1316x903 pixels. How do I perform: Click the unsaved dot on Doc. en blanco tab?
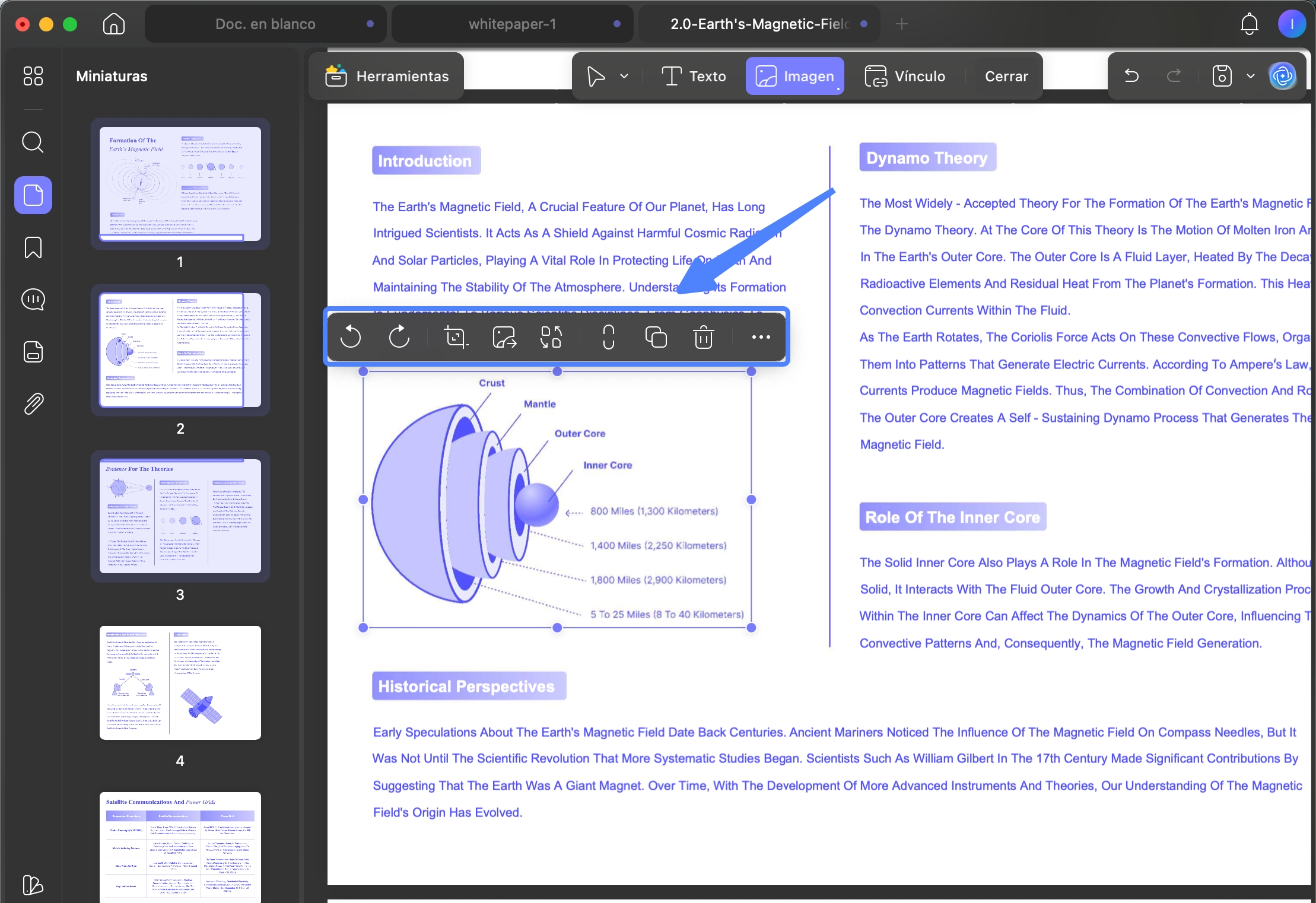370,24
